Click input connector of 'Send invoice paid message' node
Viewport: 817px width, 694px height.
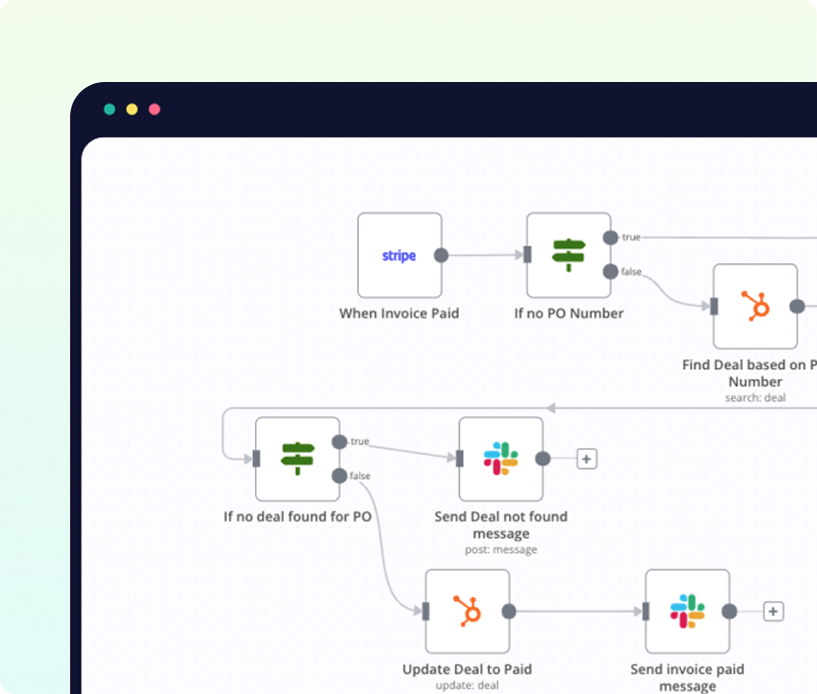click(646, 611)
